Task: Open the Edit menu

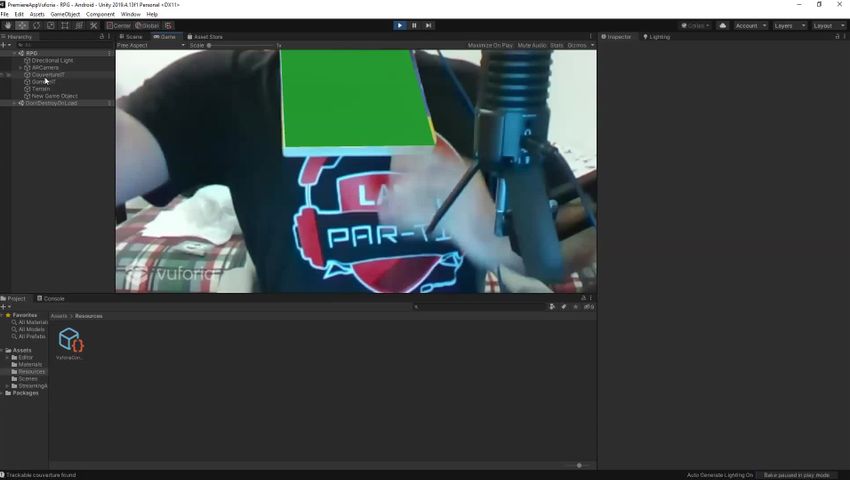Action: [x=19, y=14]
